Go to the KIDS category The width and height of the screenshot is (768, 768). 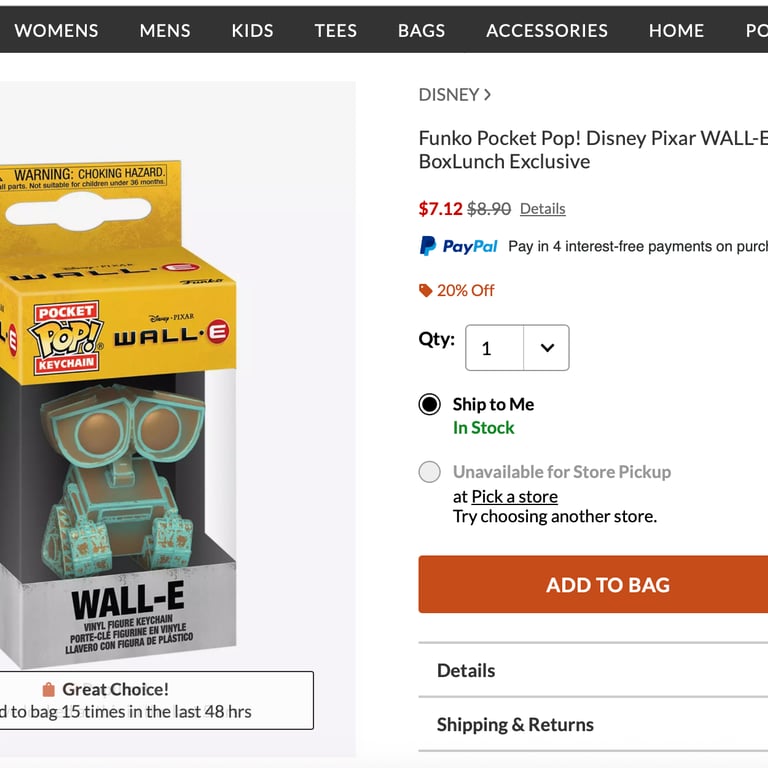pos(252,30)
